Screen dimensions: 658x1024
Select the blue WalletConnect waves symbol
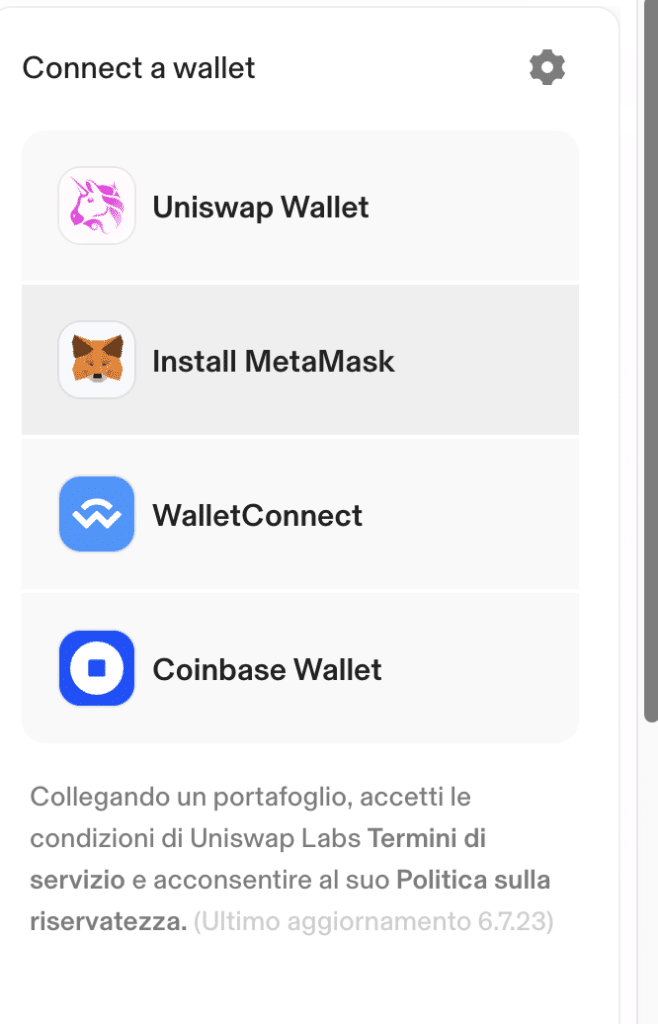[x=96, y=514]
